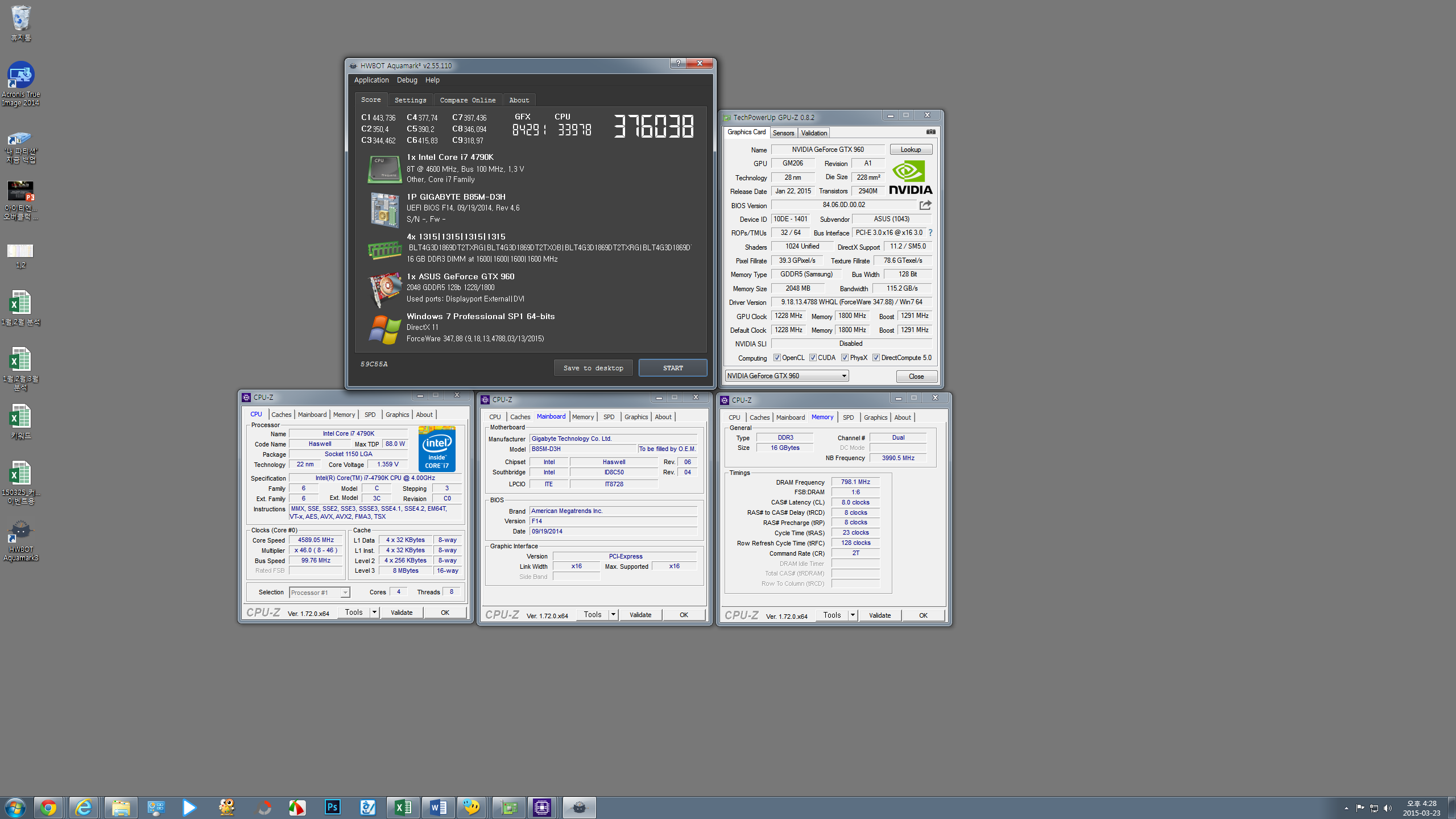
Task: Expand Tools arrow in CPU-Z CPU window
Action: point(374,613)
